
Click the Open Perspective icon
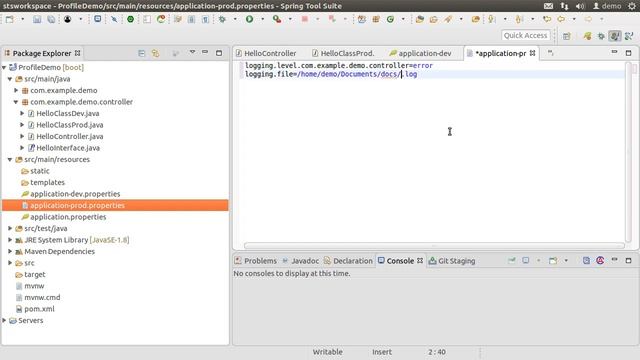(567, 36)
